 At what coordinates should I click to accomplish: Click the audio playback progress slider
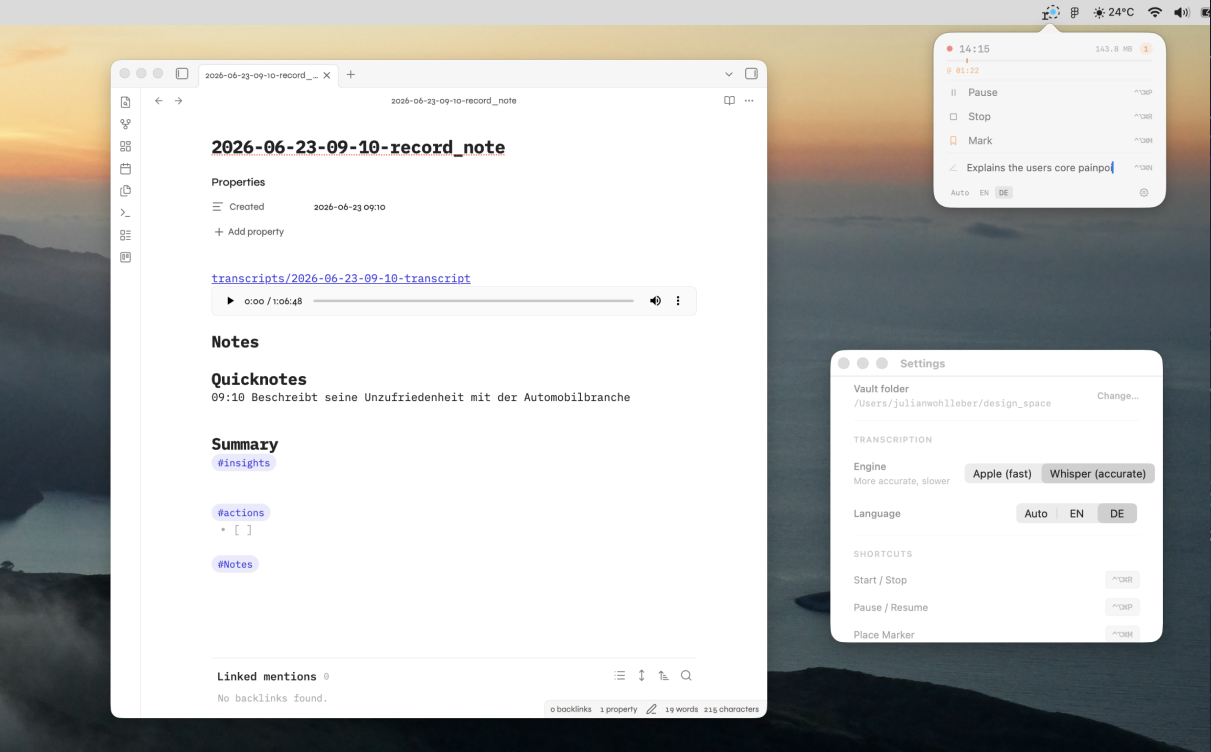pos(473,301)
